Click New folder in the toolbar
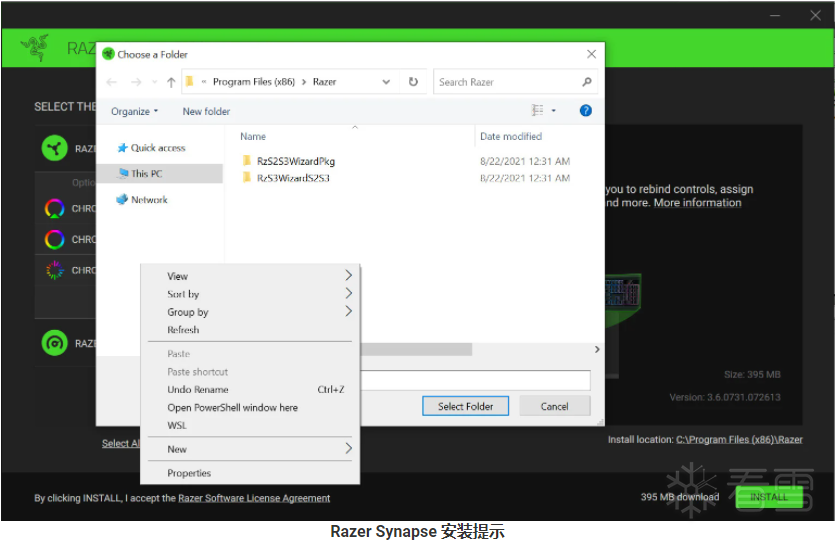The image size is (836, 543). pyautogui.click(x=206, y=111)
